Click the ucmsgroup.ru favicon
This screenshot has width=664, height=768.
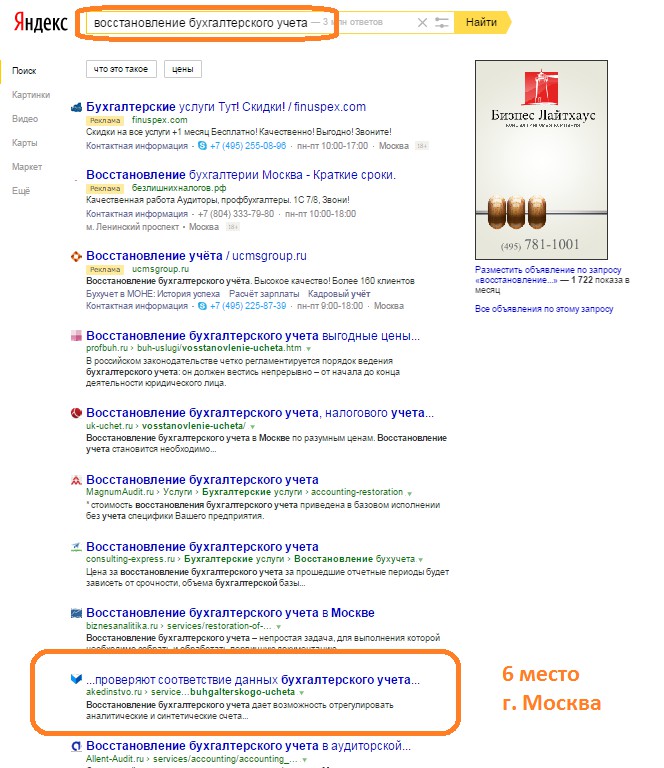(76, 256)
